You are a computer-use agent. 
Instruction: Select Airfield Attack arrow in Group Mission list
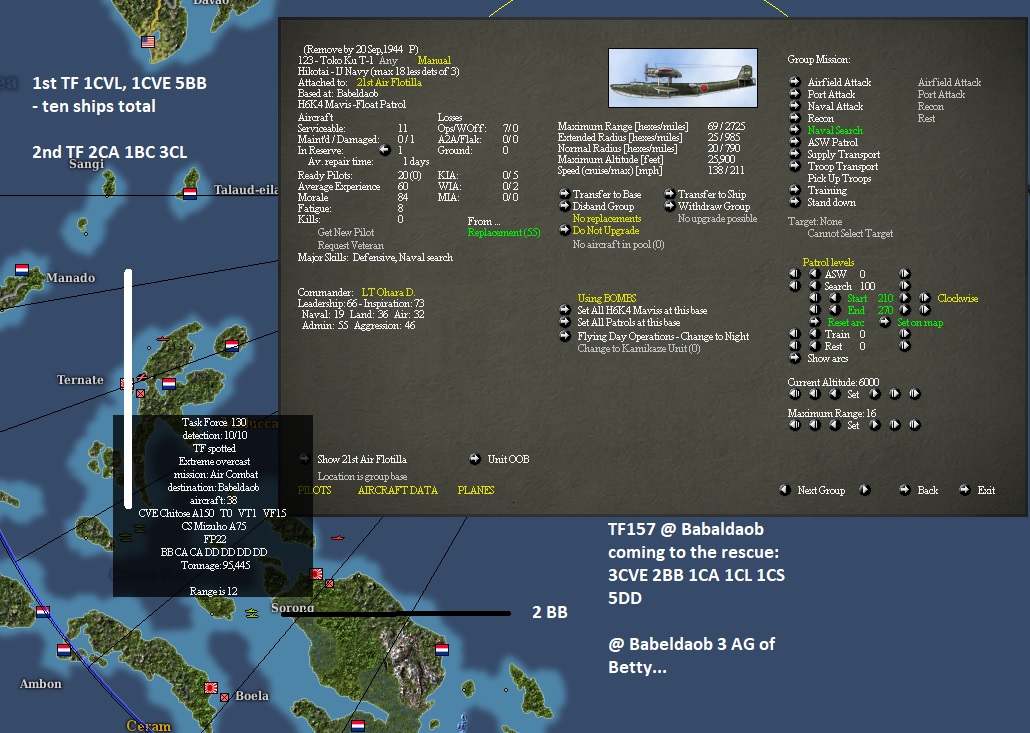[795, 81]
